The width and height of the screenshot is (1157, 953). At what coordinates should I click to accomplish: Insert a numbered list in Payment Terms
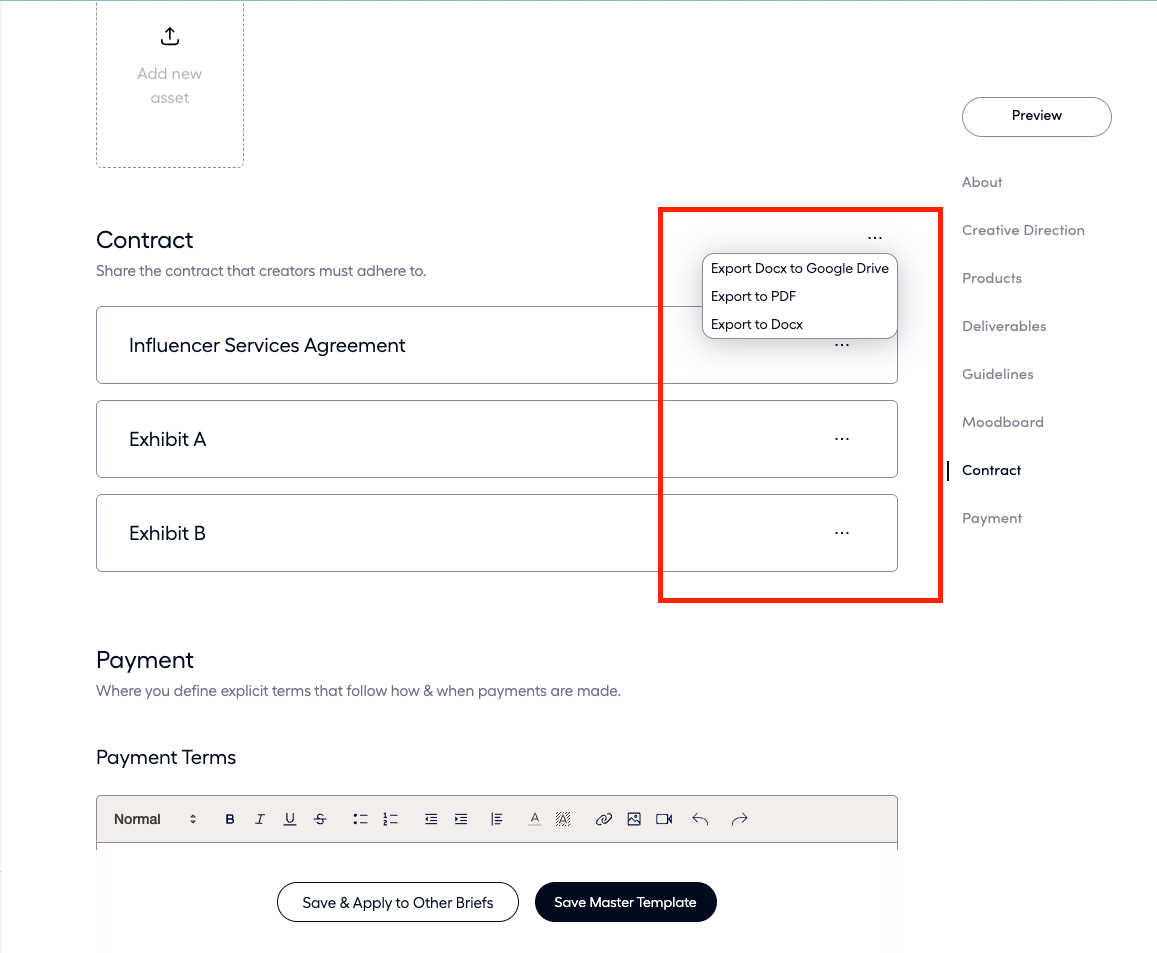(x=391, y=819)
